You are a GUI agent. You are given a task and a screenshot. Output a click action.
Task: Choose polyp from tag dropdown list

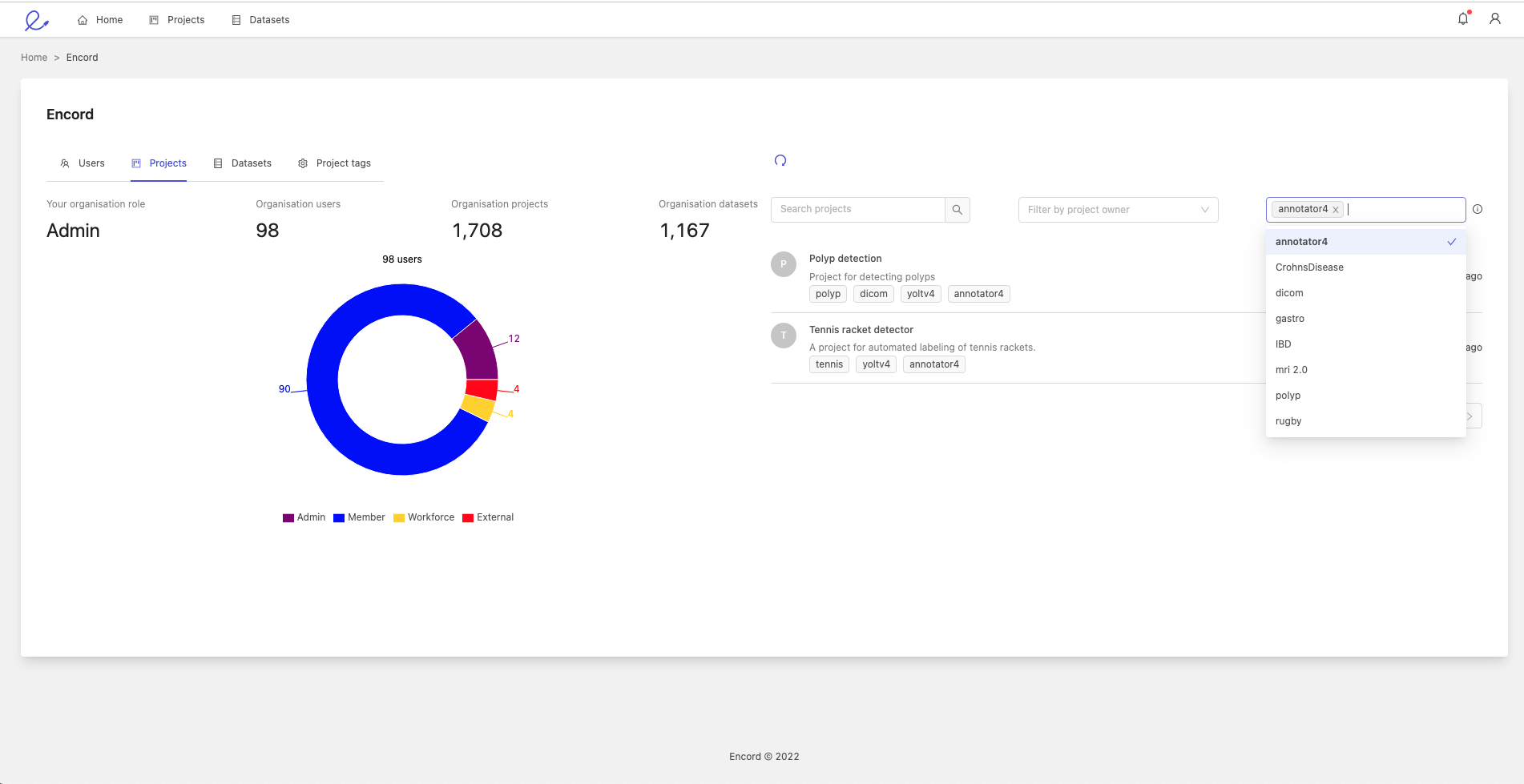pos(1365,396)
